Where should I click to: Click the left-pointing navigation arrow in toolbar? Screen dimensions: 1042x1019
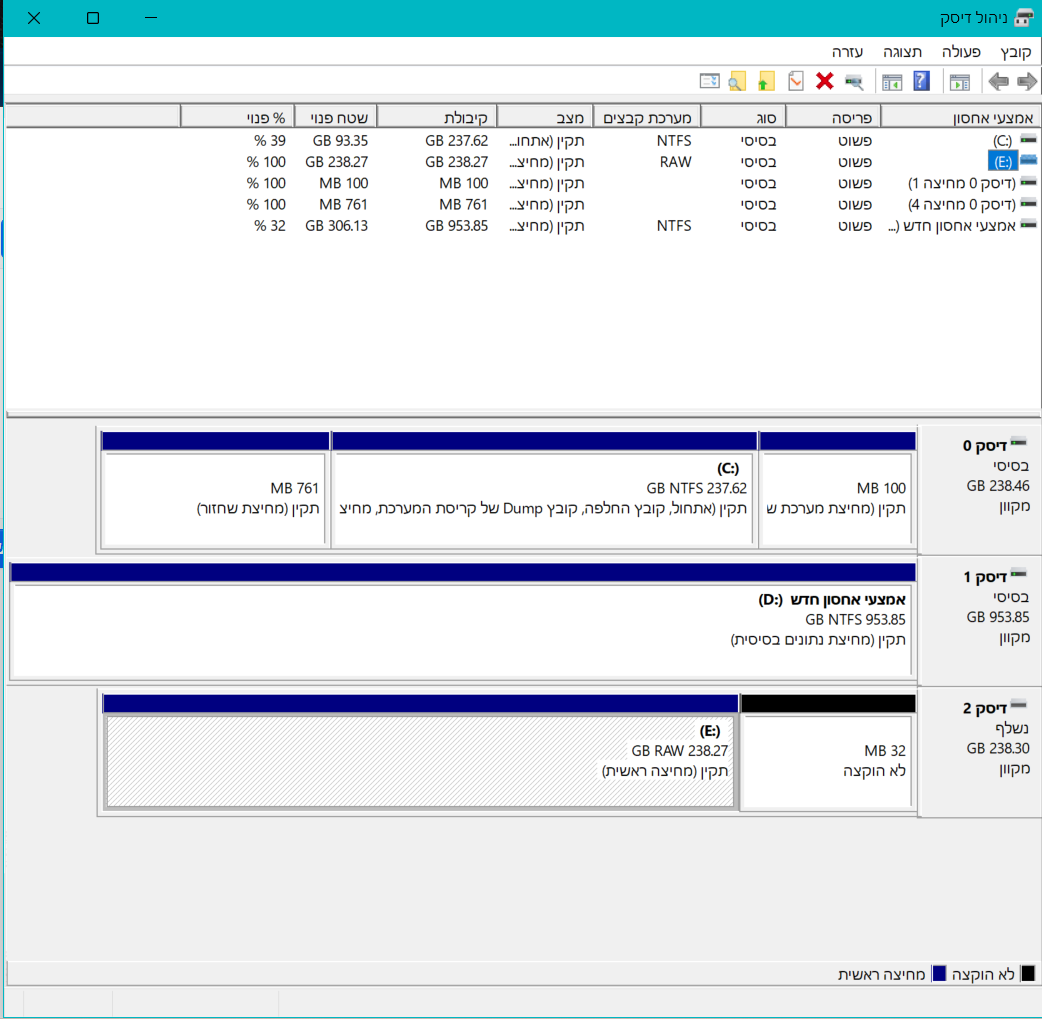point(998,82)
